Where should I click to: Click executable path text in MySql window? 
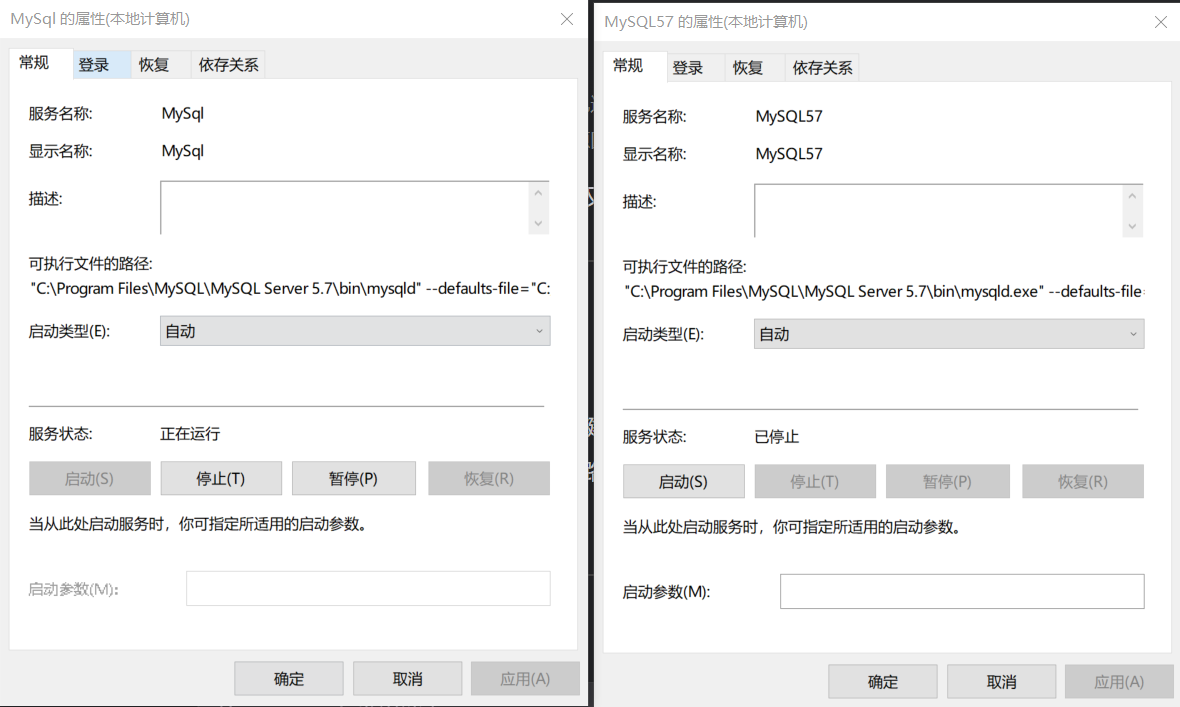tap(290, 288)
